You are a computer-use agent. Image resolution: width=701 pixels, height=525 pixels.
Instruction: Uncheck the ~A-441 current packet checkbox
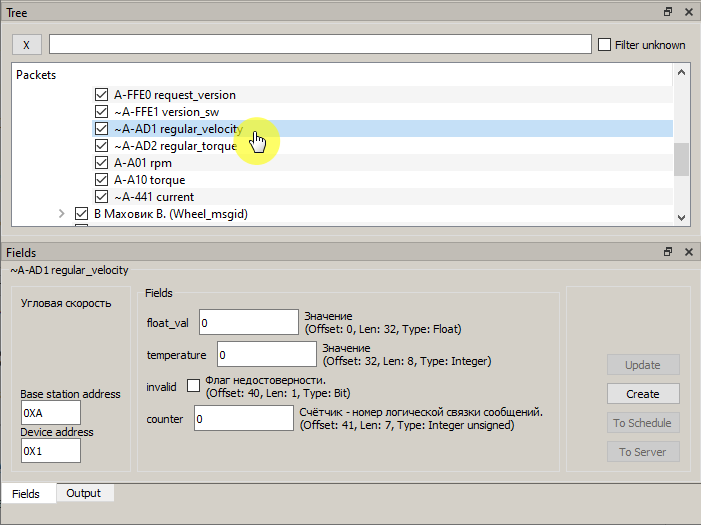pyautogui.click(x=101, y=197)
